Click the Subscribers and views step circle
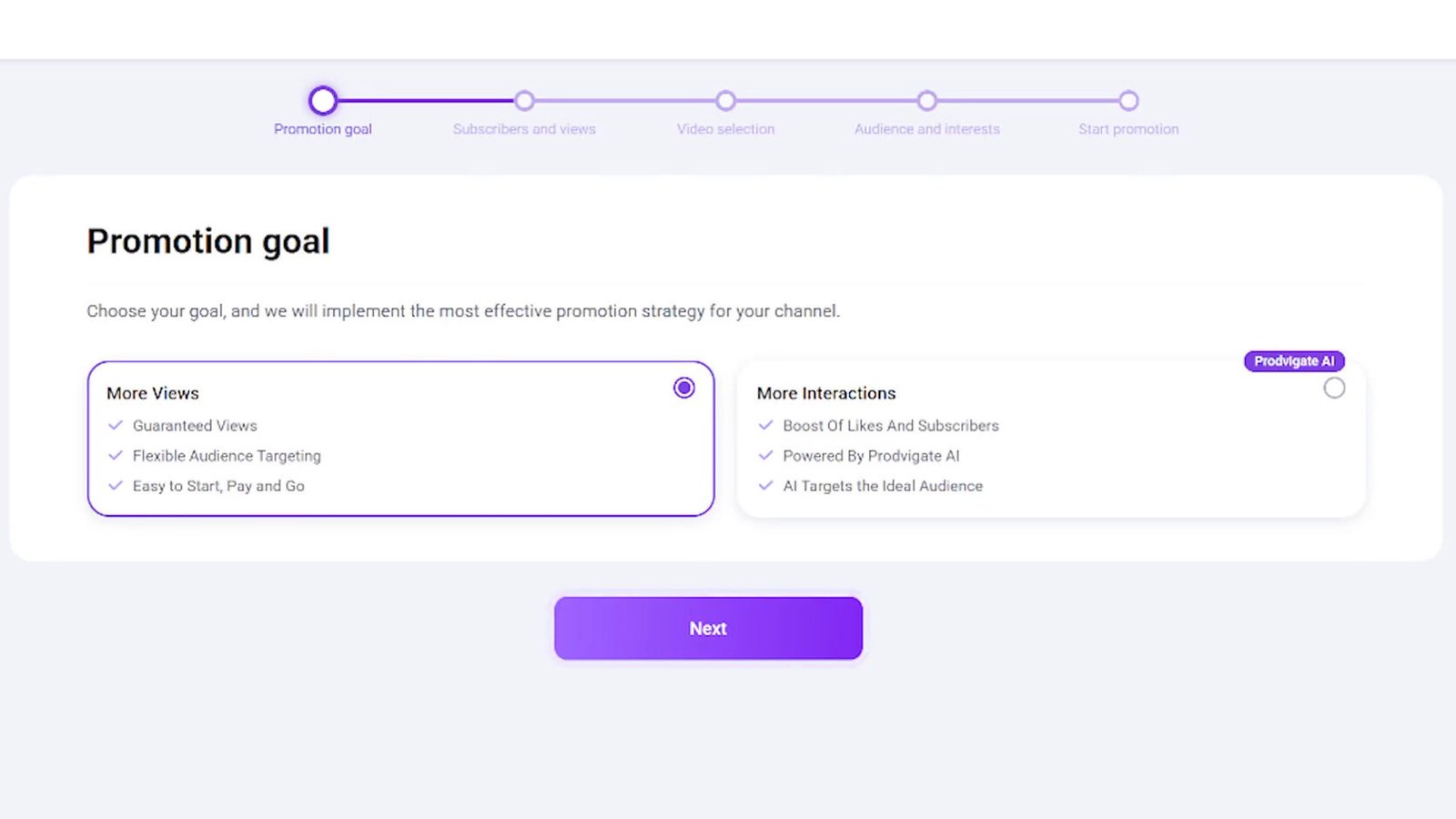This screenshot has height=819, width=1456. click(x=524, y=100)
